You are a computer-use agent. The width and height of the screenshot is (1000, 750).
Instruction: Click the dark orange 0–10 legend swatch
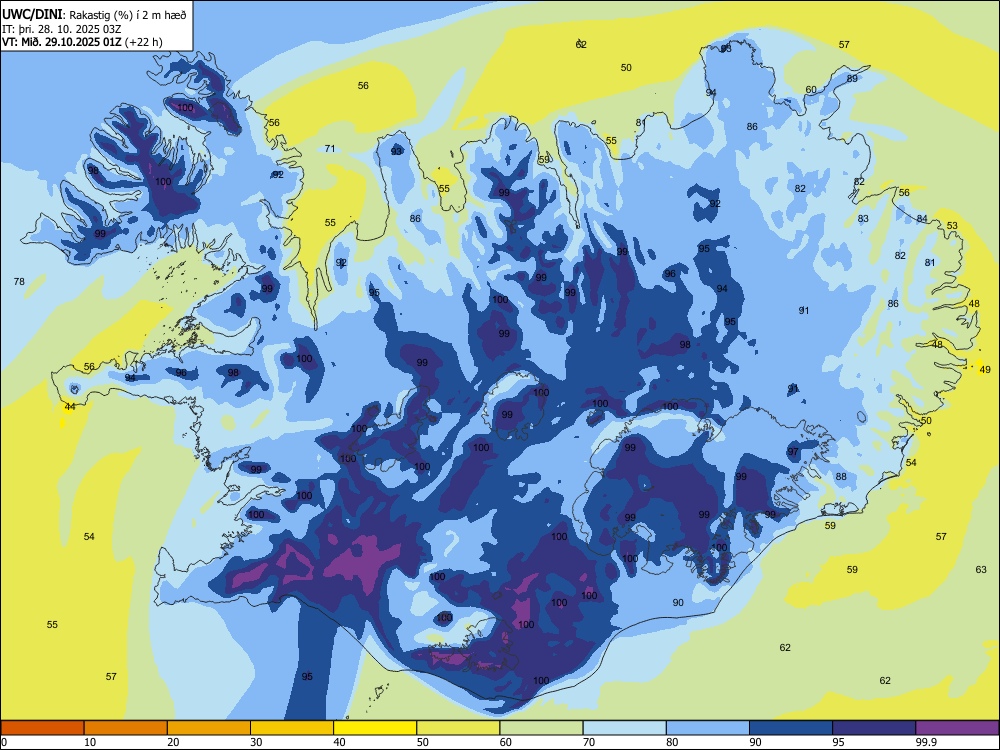[42, 728]
